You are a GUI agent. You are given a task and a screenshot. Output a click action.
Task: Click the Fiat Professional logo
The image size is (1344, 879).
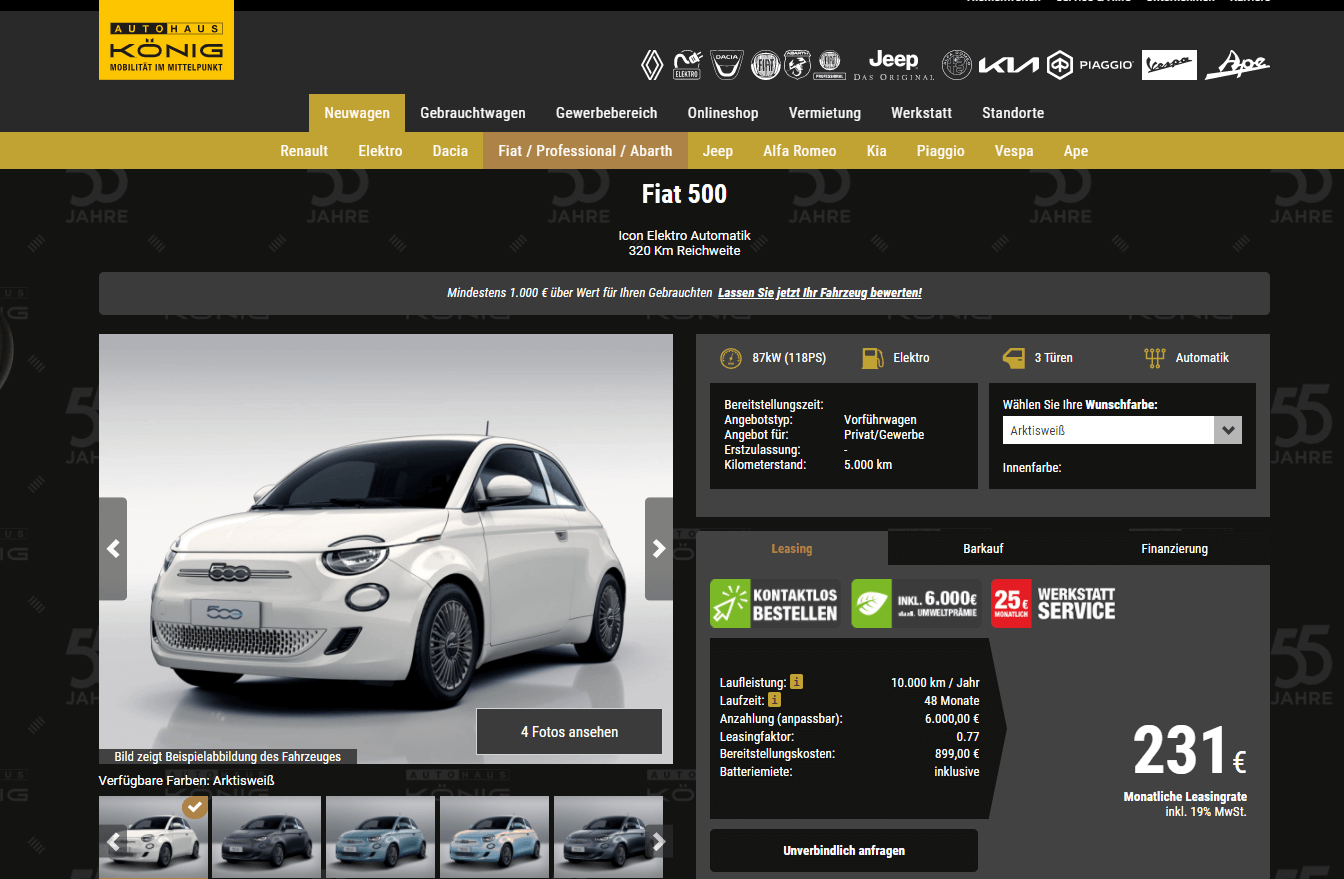pyautogui.click(x=830, y=65)
